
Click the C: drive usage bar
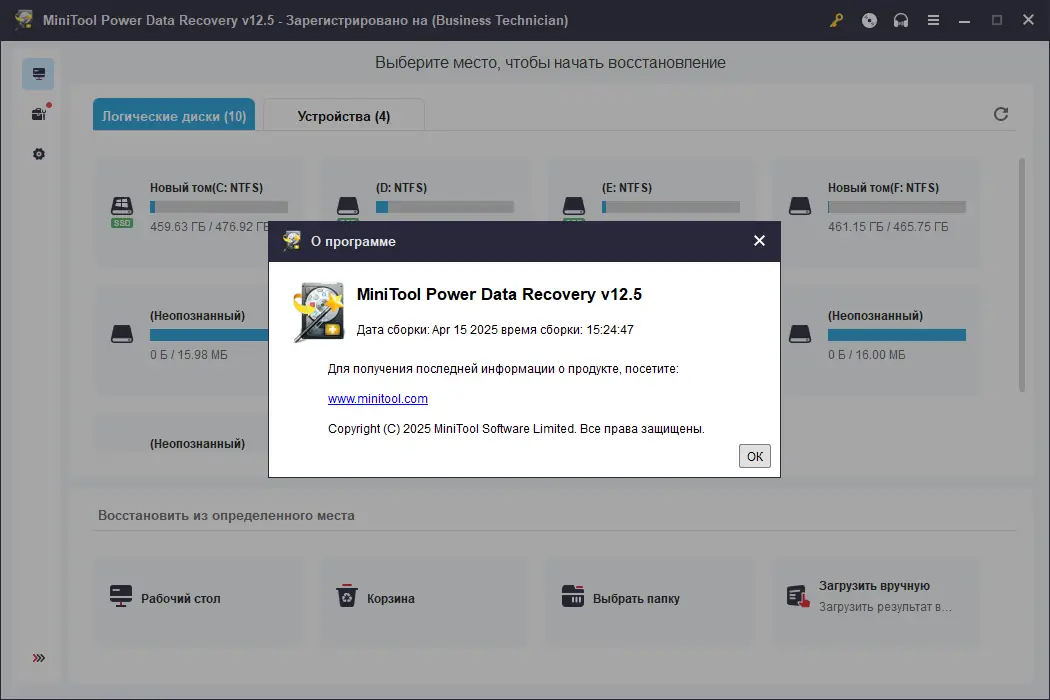pos(219,207)
